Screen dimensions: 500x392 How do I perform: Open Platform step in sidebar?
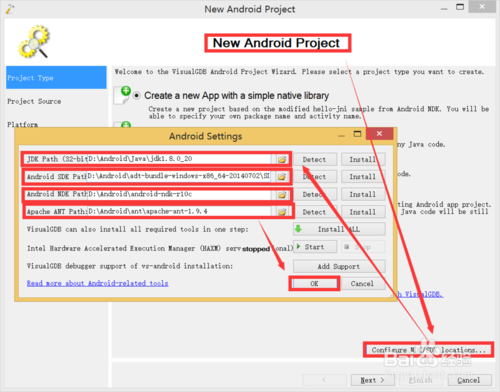coord(23,124)
